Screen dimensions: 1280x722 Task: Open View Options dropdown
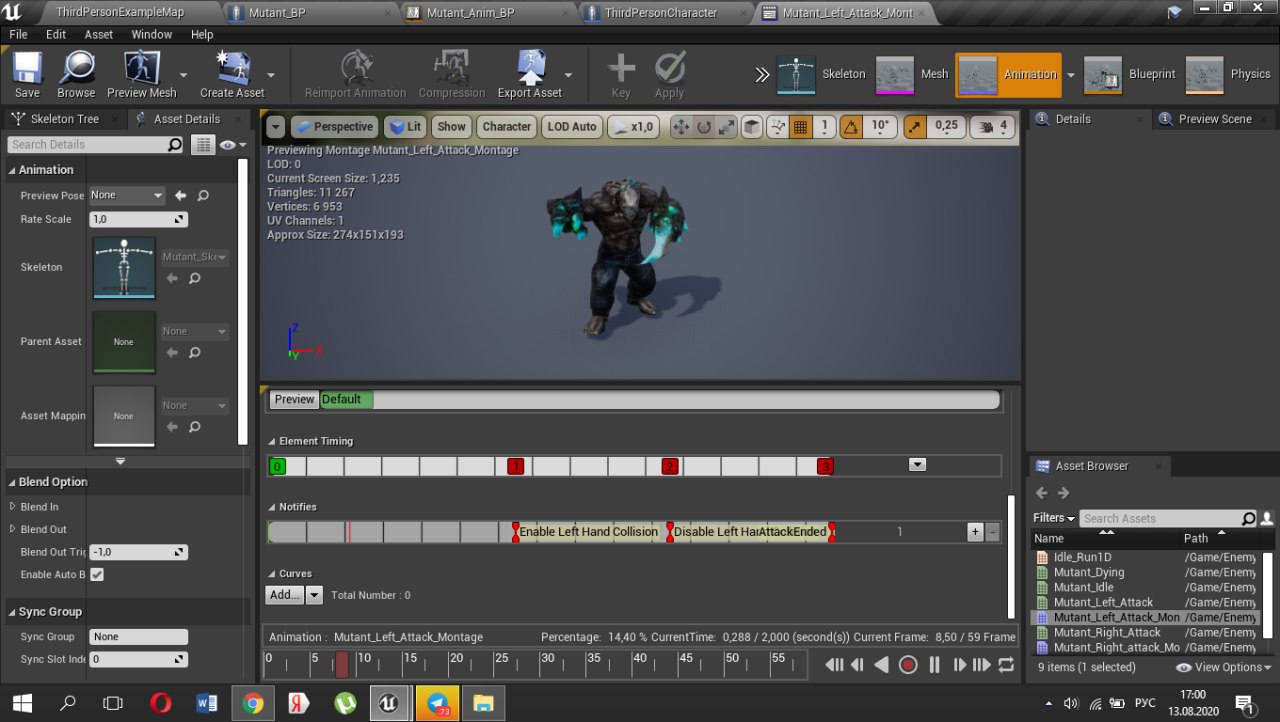1224,667
